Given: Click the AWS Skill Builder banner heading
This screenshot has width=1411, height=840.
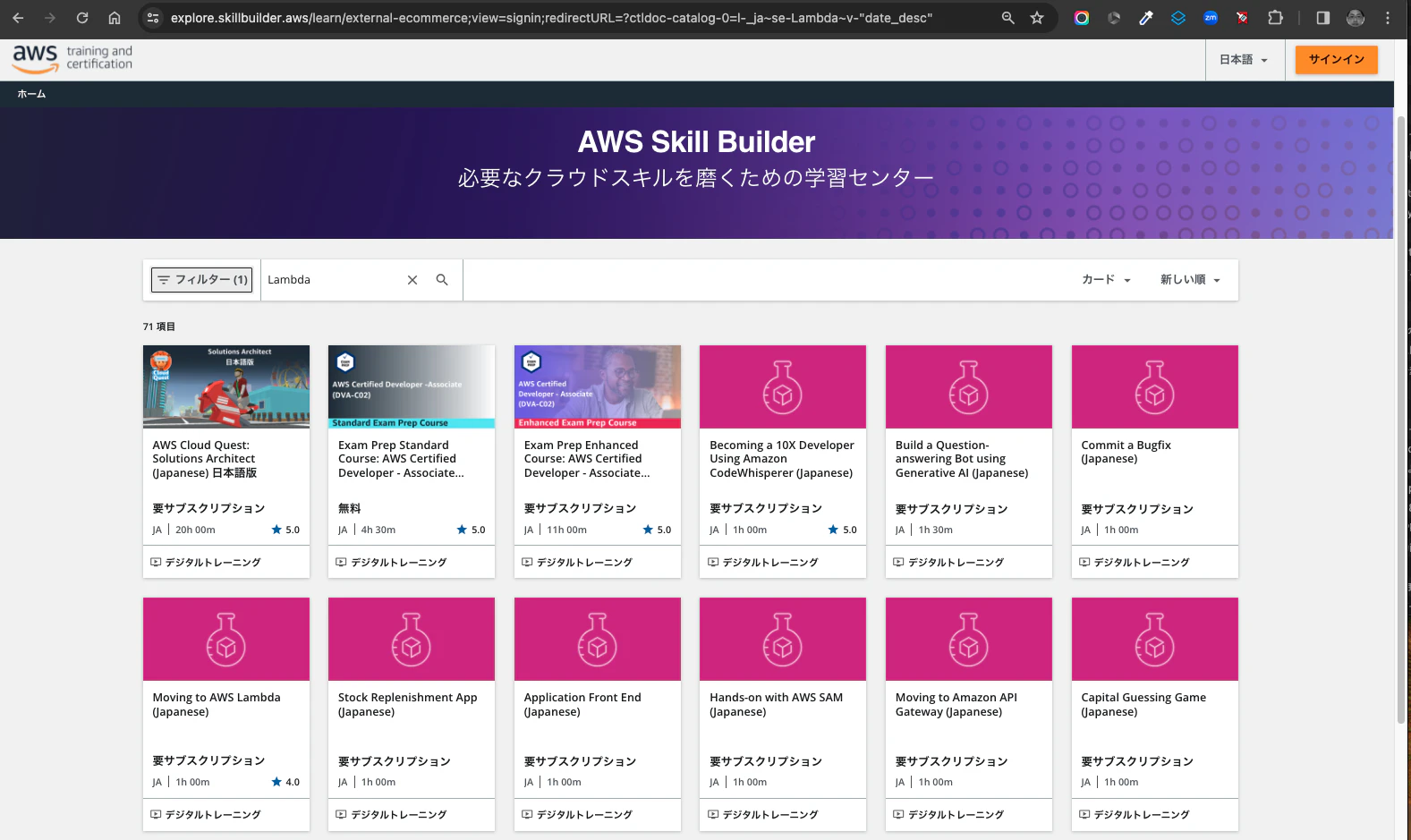Looking at the screenshot, I should 696,142.
